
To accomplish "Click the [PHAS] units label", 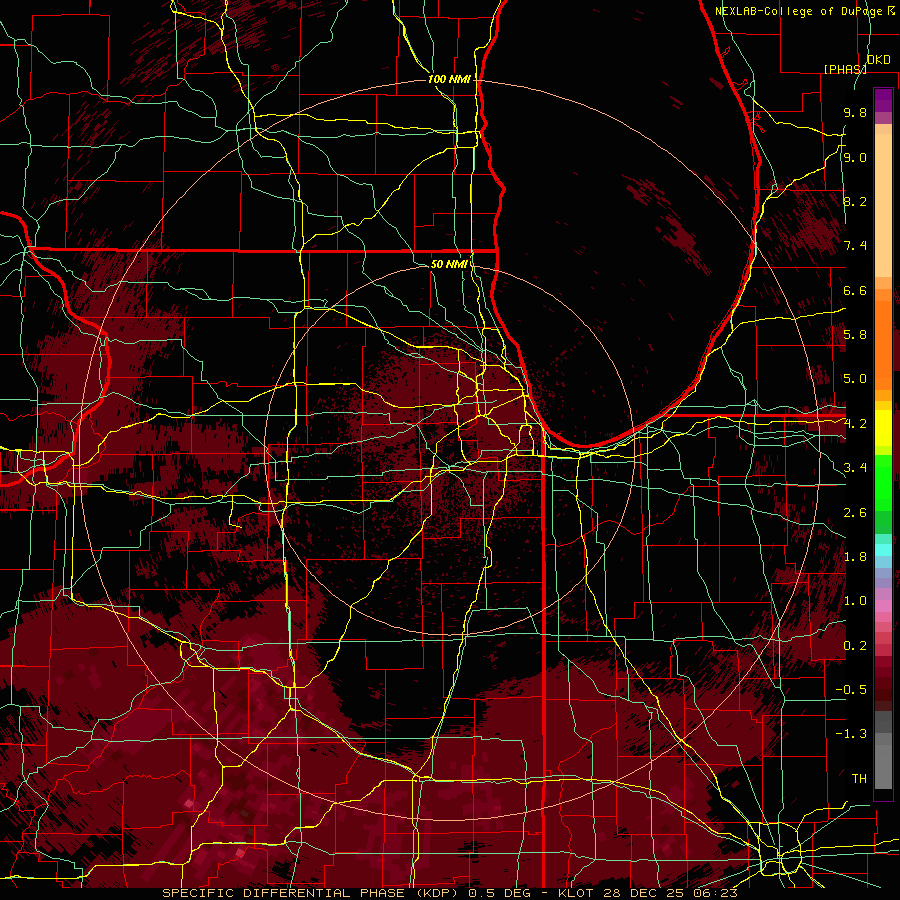I will 845,69.
